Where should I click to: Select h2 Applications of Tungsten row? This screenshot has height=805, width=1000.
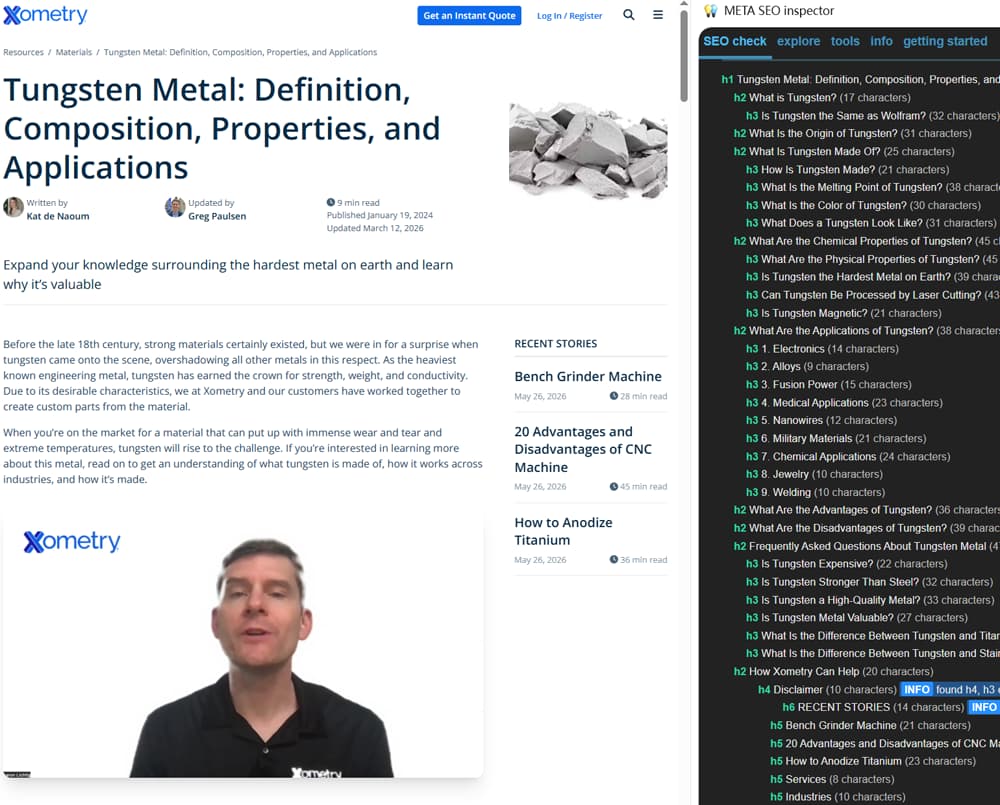tap(866, 330)
